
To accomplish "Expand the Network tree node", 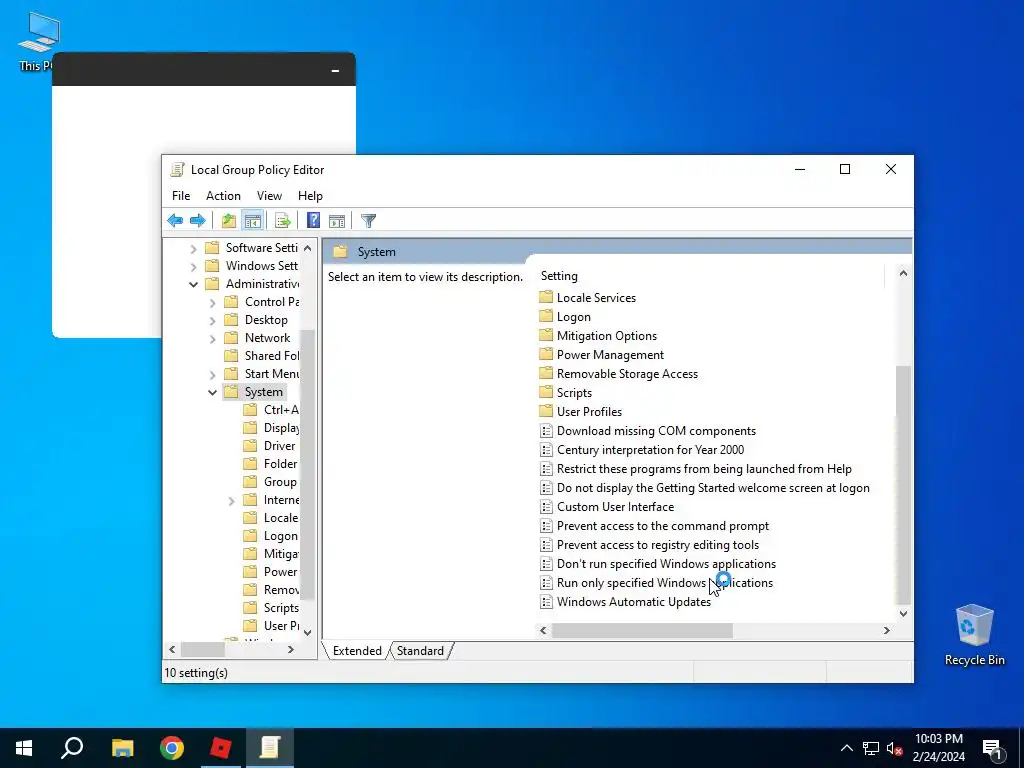I will 212,338.
